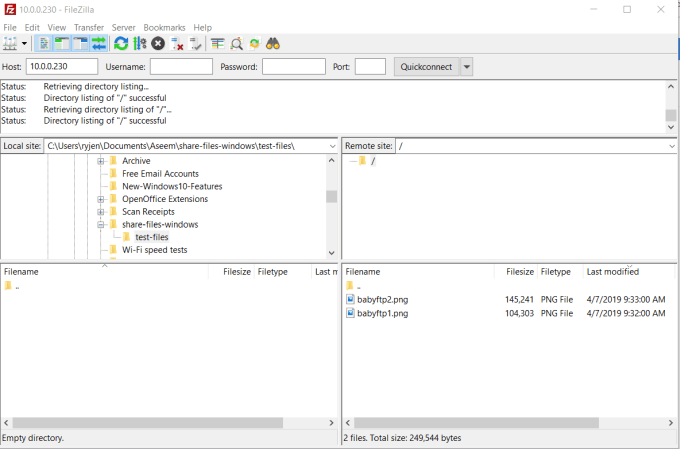Click the process queue icon
680x449 pixels.
(x=140, y=44)
